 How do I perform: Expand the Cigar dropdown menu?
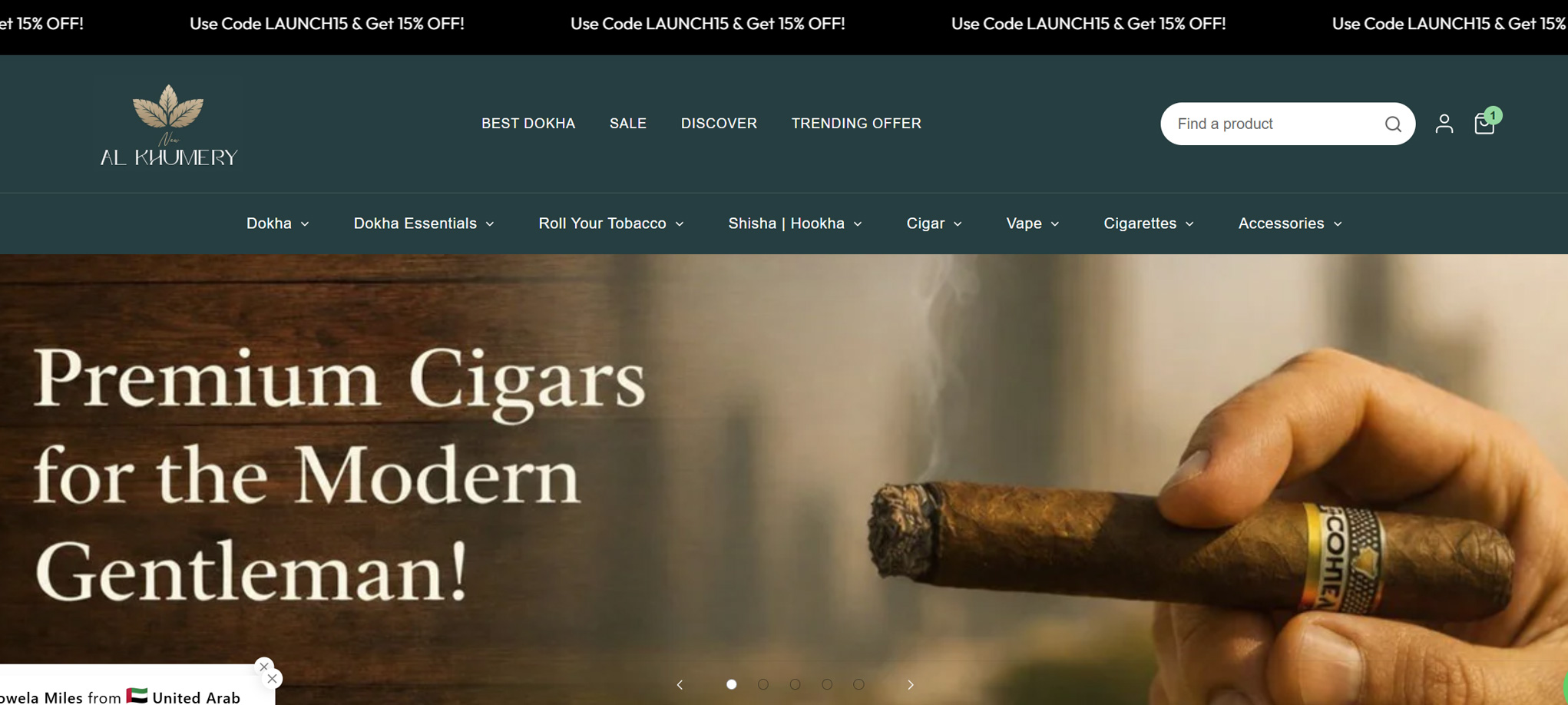tap(934, 223)
